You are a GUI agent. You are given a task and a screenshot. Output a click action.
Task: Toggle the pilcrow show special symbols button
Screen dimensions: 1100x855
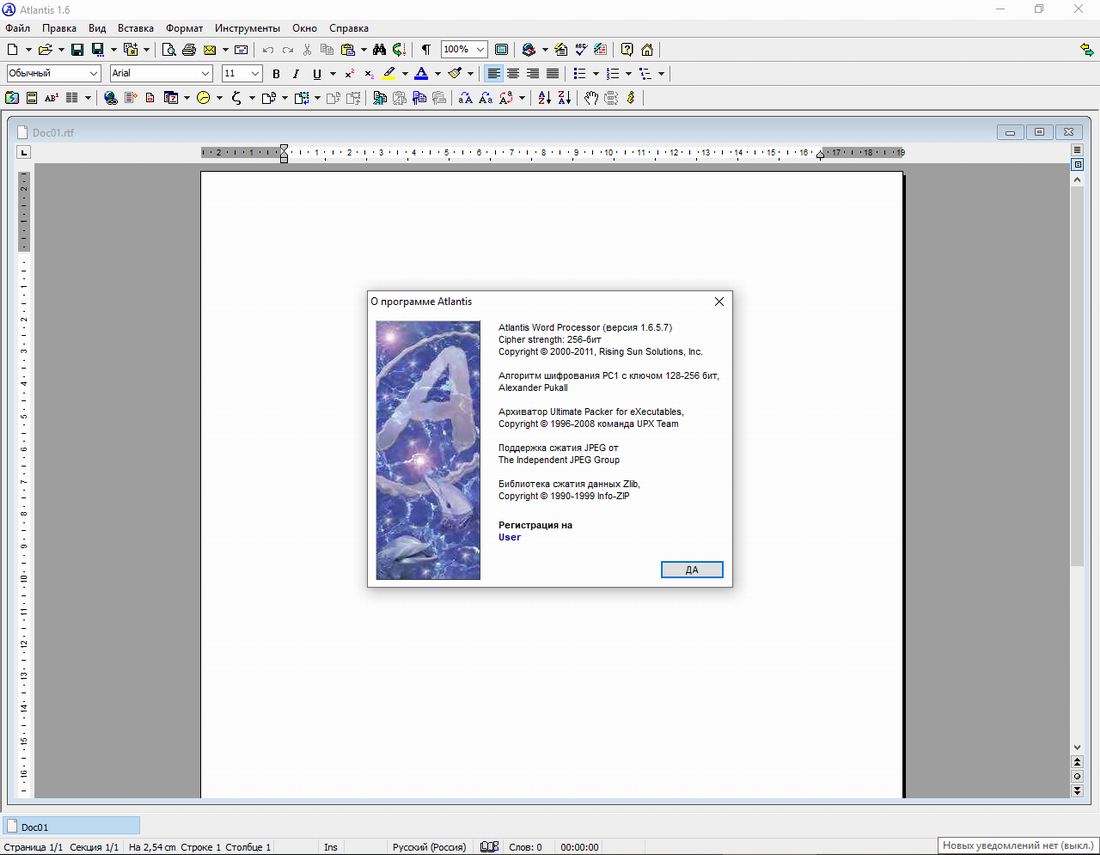click(x=426, y=50)
